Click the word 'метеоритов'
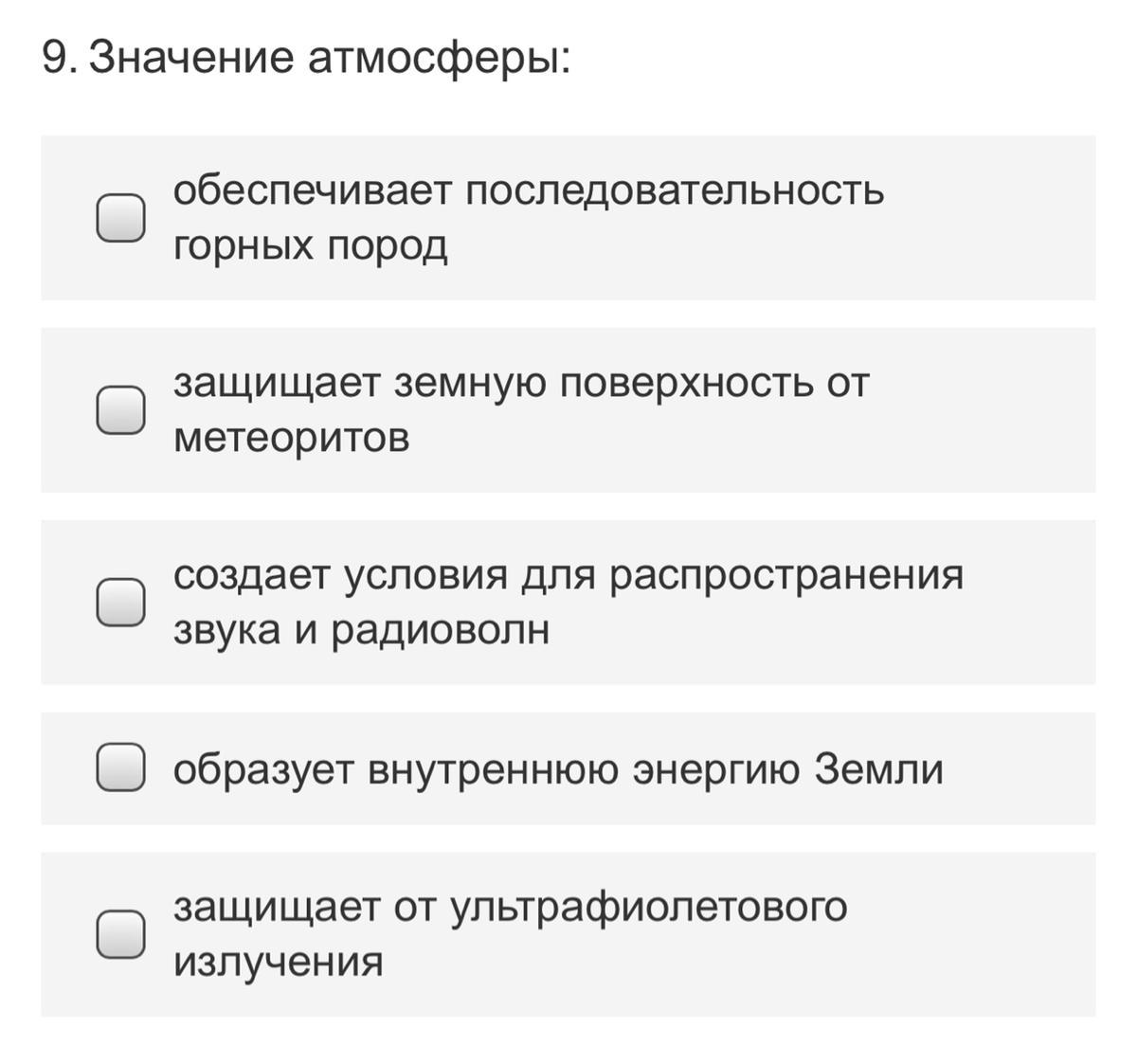 click(x=291, y=438)
